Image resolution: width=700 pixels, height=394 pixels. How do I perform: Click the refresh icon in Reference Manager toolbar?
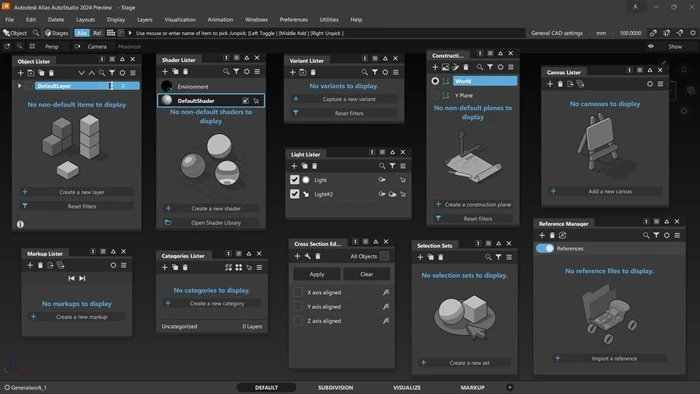point(562,235)
